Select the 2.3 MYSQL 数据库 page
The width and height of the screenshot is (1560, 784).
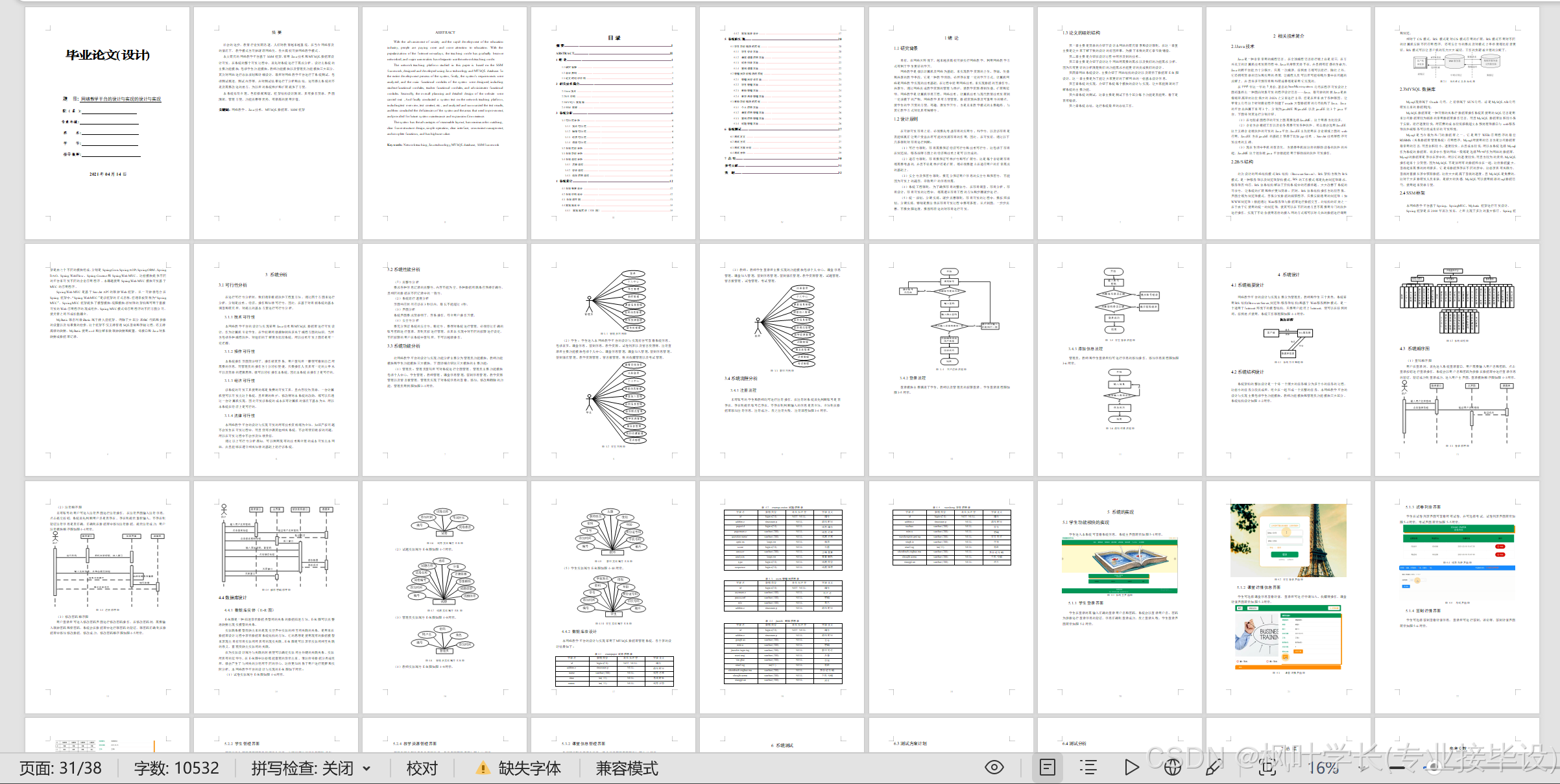coord(1457,123)
